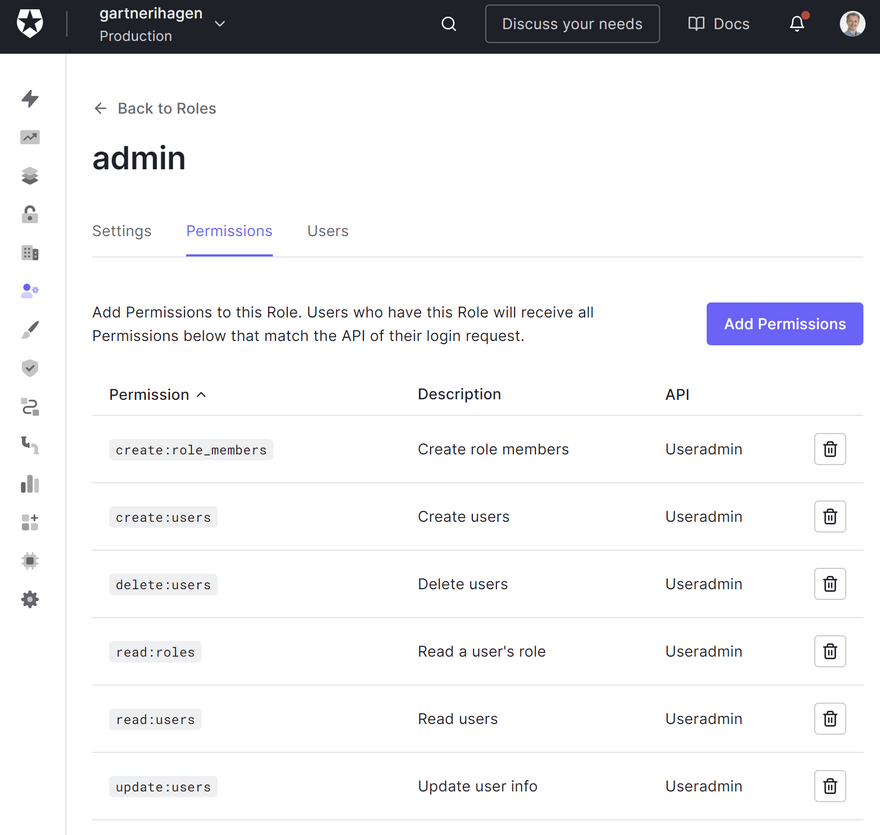Open the Applications stacked layers icon

pos(30,176)
